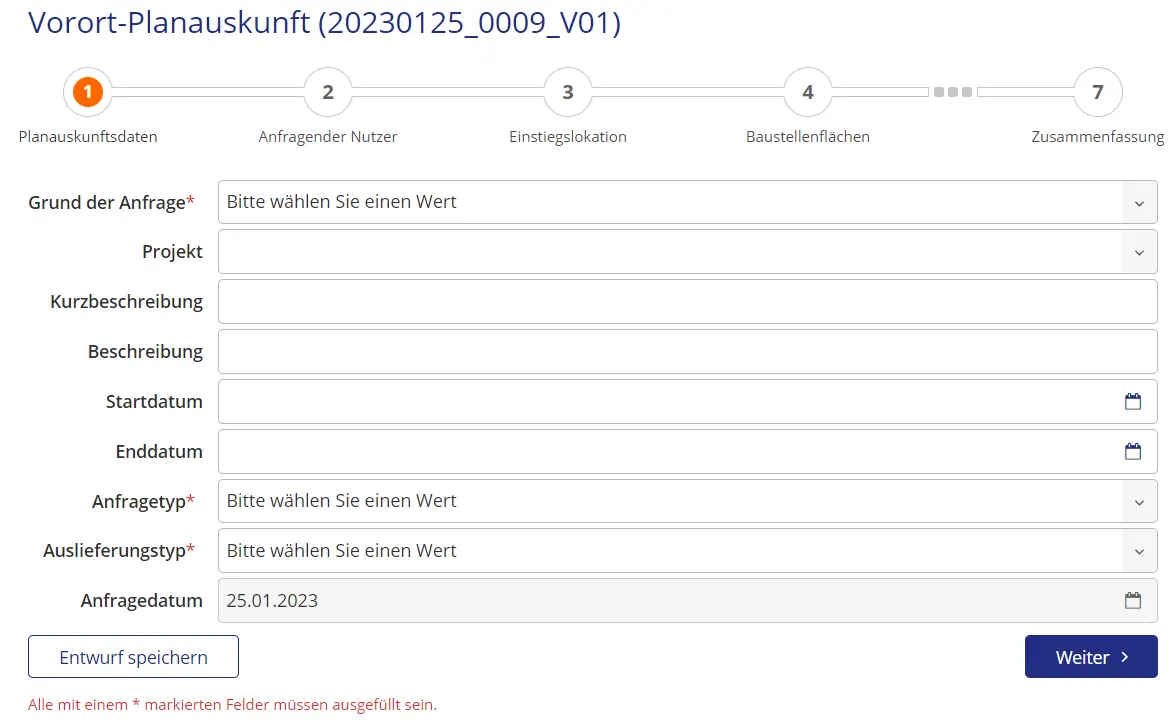Click the Beschreibung text field
The height and width of the screenshot is (720, 1172).
(x=600, y=351)
